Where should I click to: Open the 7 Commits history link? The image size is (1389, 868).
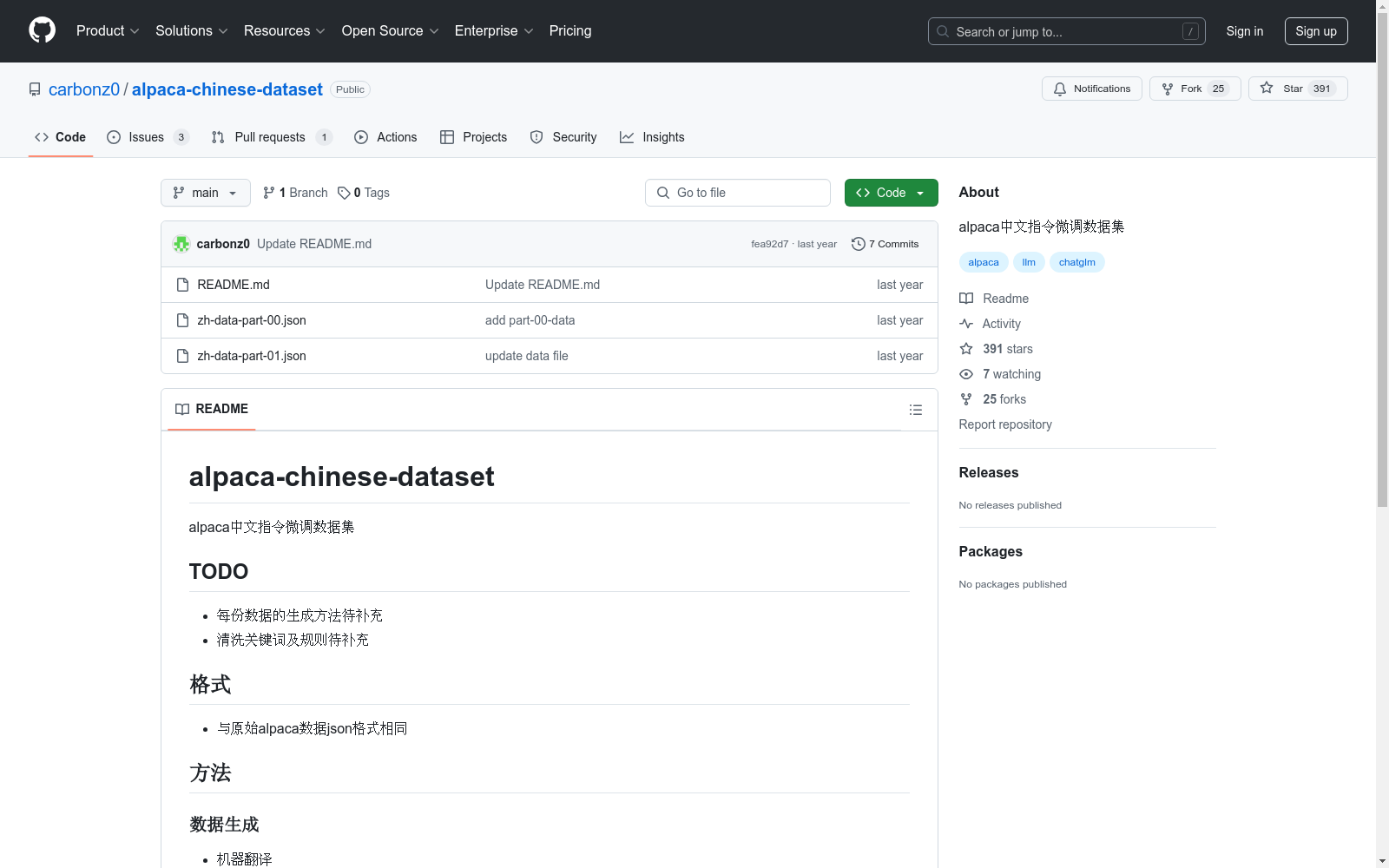click(x=885, y=244)
